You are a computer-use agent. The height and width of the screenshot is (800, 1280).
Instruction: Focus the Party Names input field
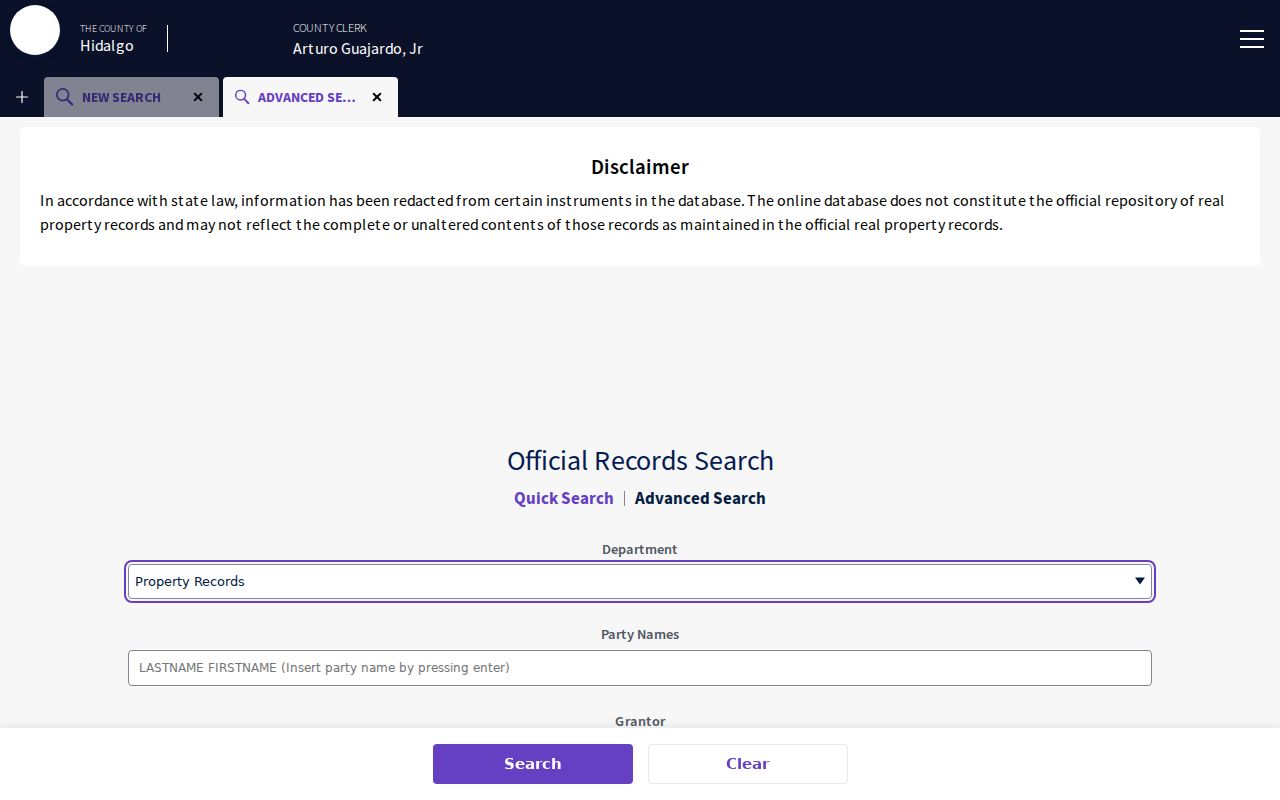[x=640, y=668]
